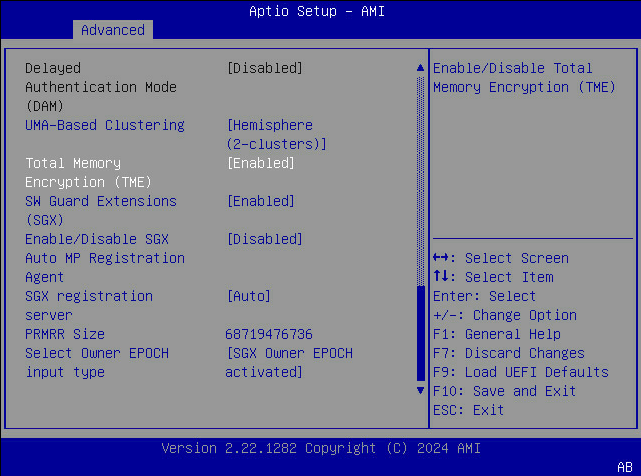Select the UMA-Based Clustering menu item

[x=105, y=125]
